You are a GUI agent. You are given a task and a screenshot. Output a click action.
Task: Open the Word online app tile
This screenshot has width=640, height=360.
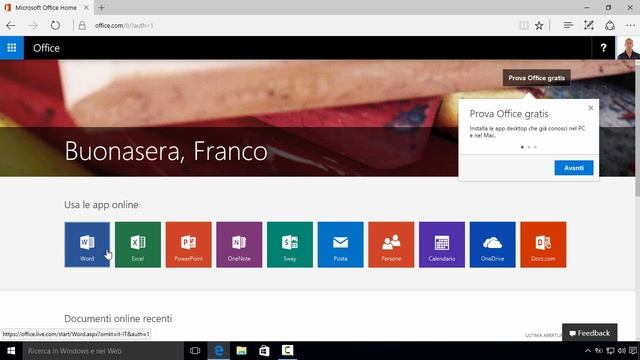click(87, 244)
